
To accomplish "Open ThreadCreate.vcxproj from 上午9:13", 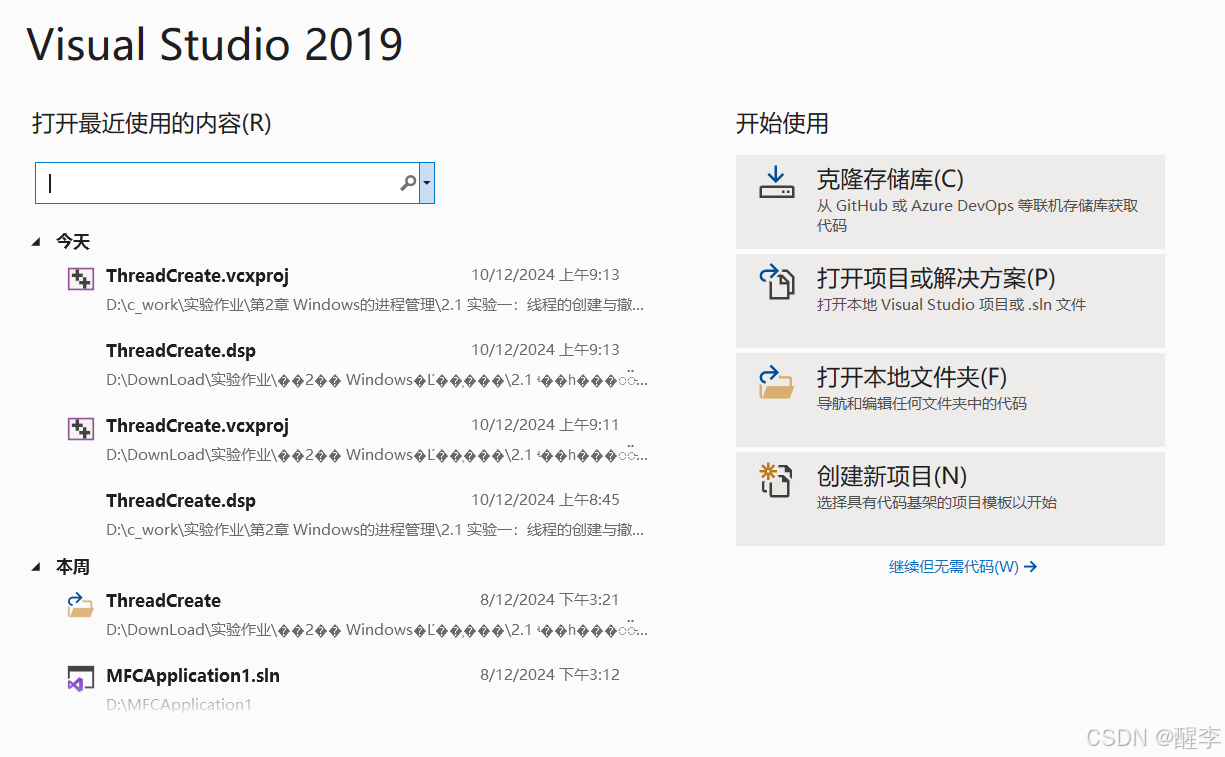I will pos(355,289).
